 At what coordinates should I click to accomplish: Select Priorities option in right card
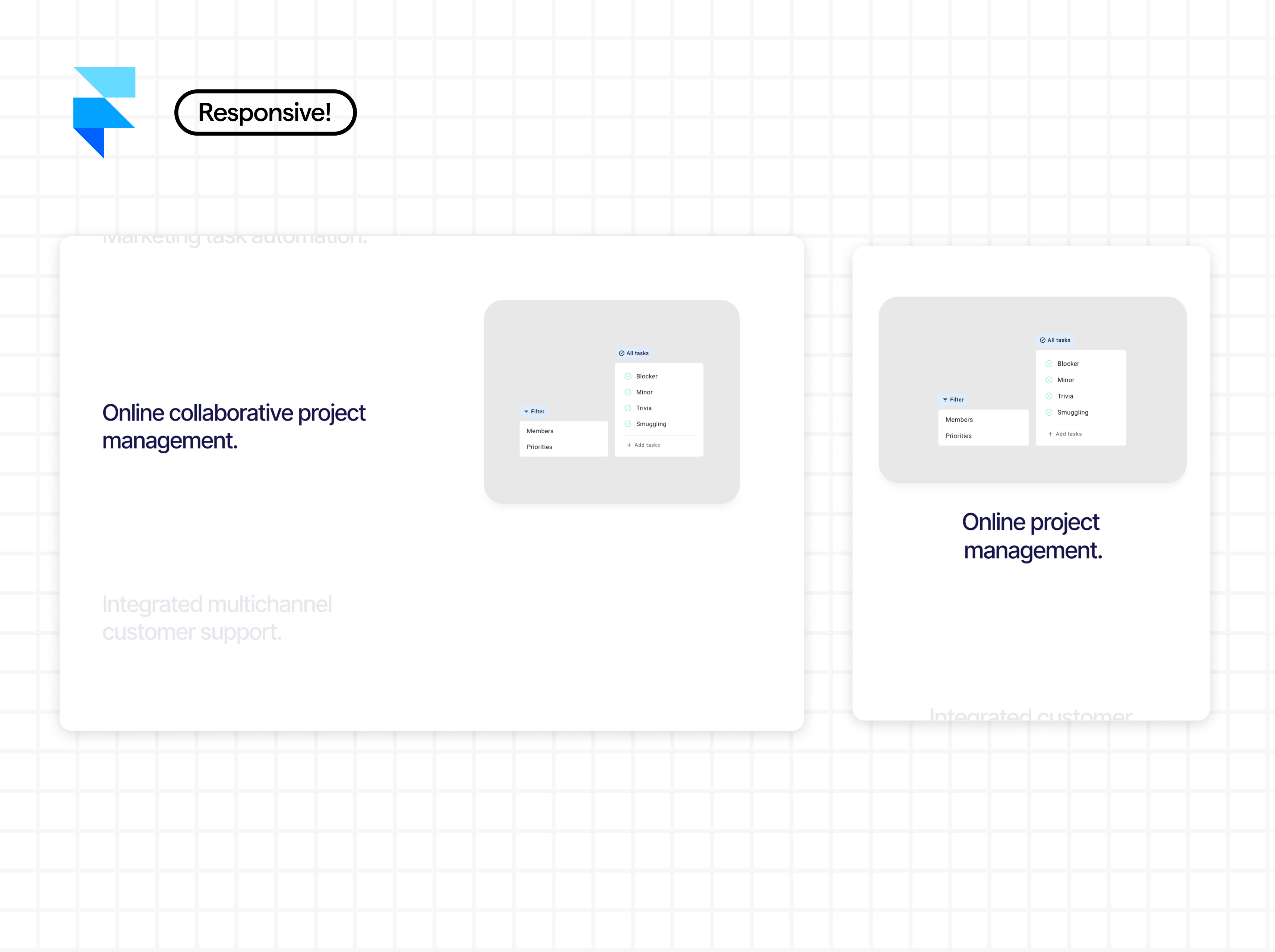point(959,436)
